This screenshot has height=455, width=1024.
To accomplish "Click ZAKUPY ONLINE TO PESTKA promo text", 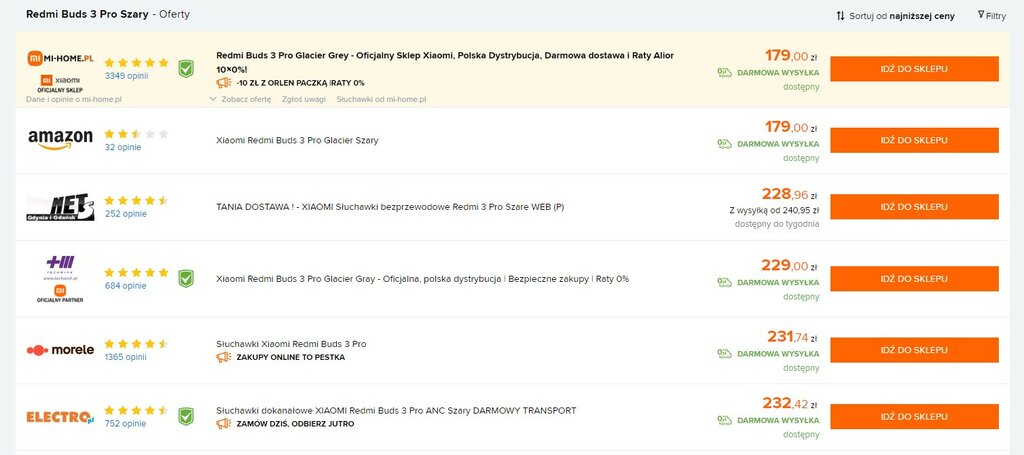I will click(x=291, y=357).
